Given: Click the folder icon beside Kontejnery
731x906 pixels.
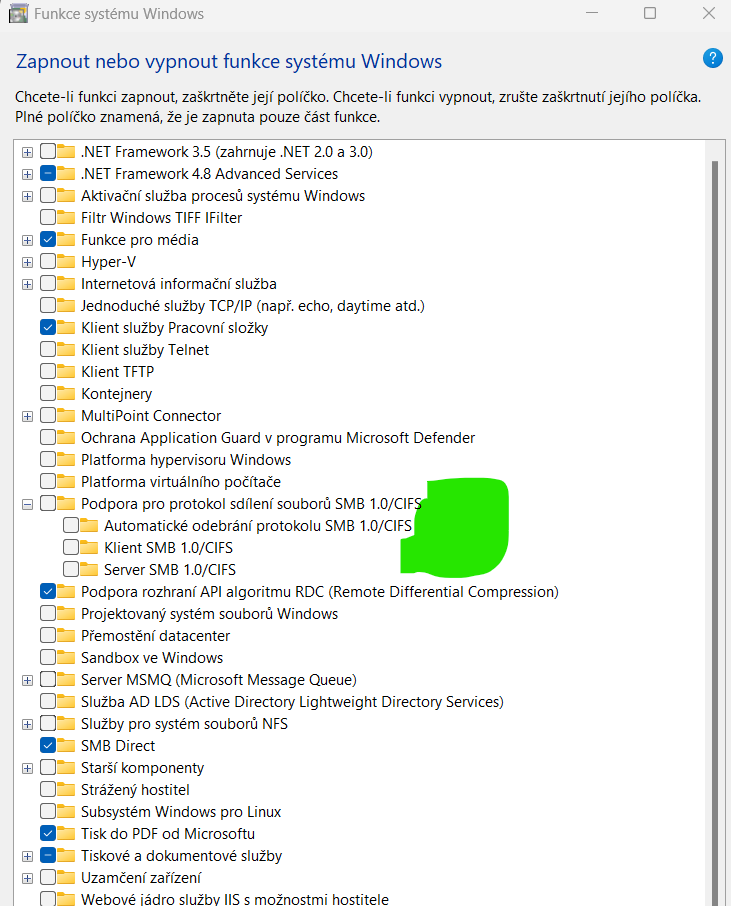Looking at the screenshot, I should pyautogui.click(x=66, y=393).
